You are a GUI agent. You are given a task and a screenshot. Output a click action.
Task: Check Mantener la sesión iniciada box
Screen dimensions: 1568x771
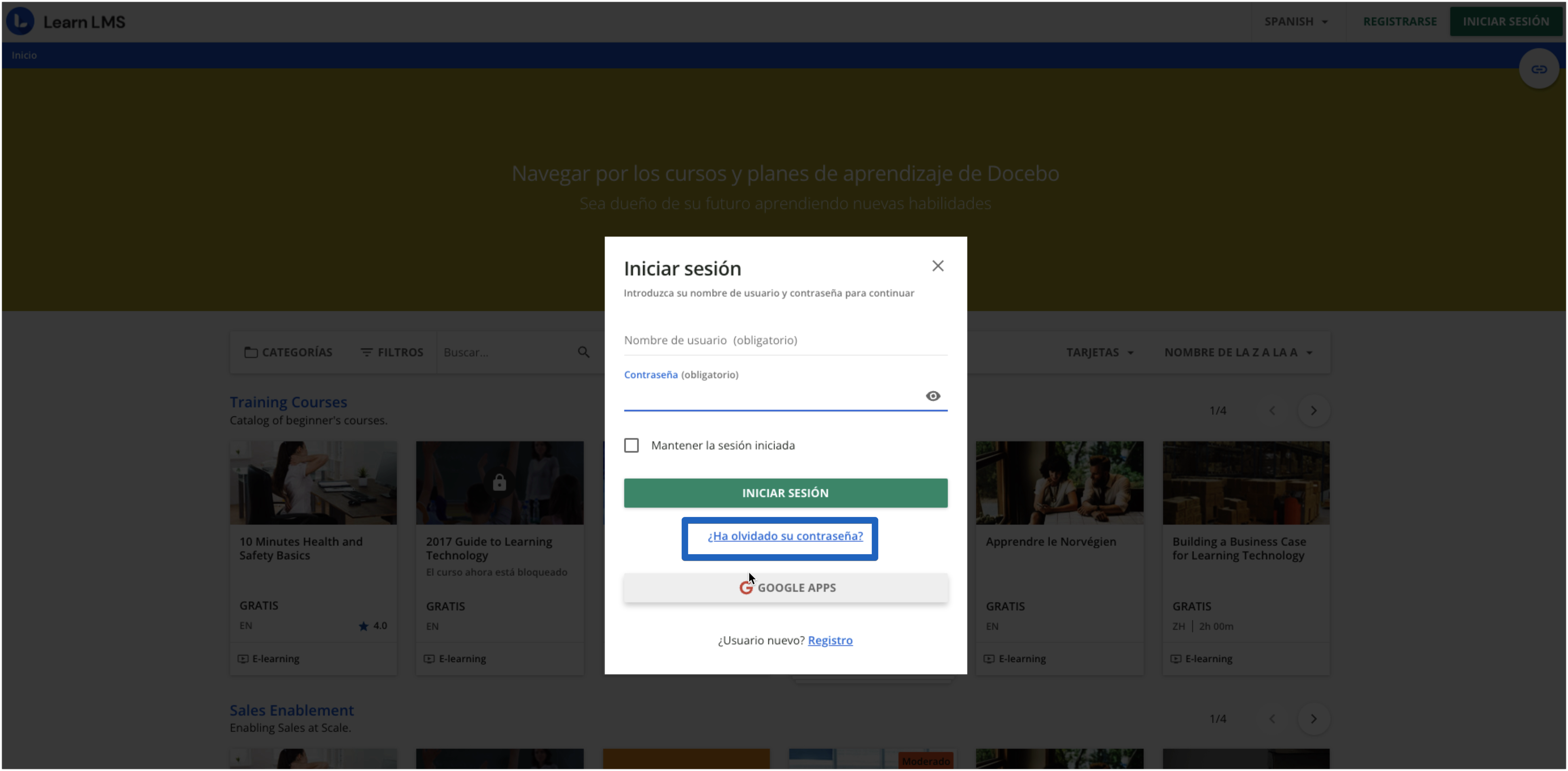(x=631, y=445)
